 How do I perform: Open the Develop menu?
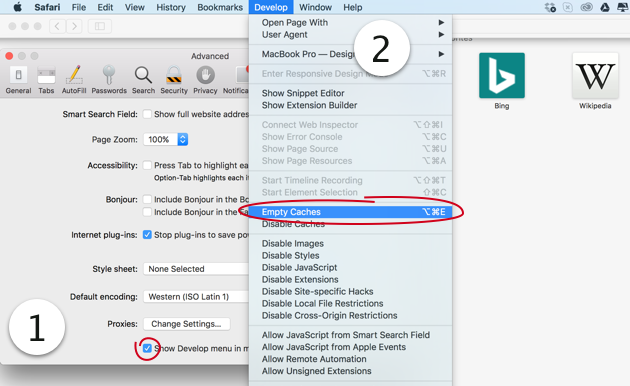(x=271, y=7)
